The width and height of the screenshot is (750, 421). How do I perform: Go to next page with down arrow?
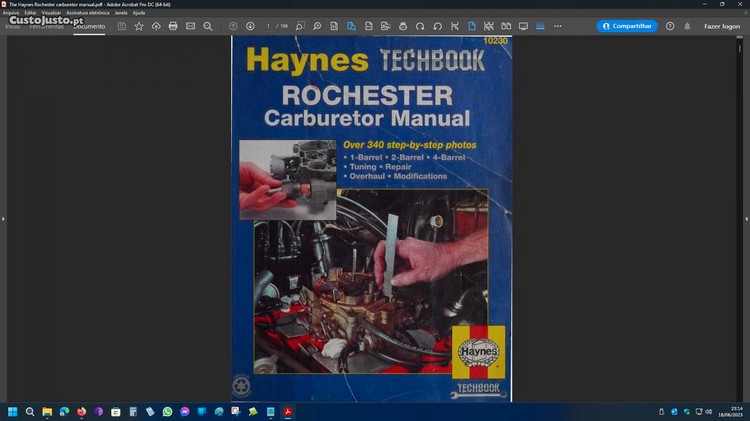pyautogui.click(x=250, y=26)
